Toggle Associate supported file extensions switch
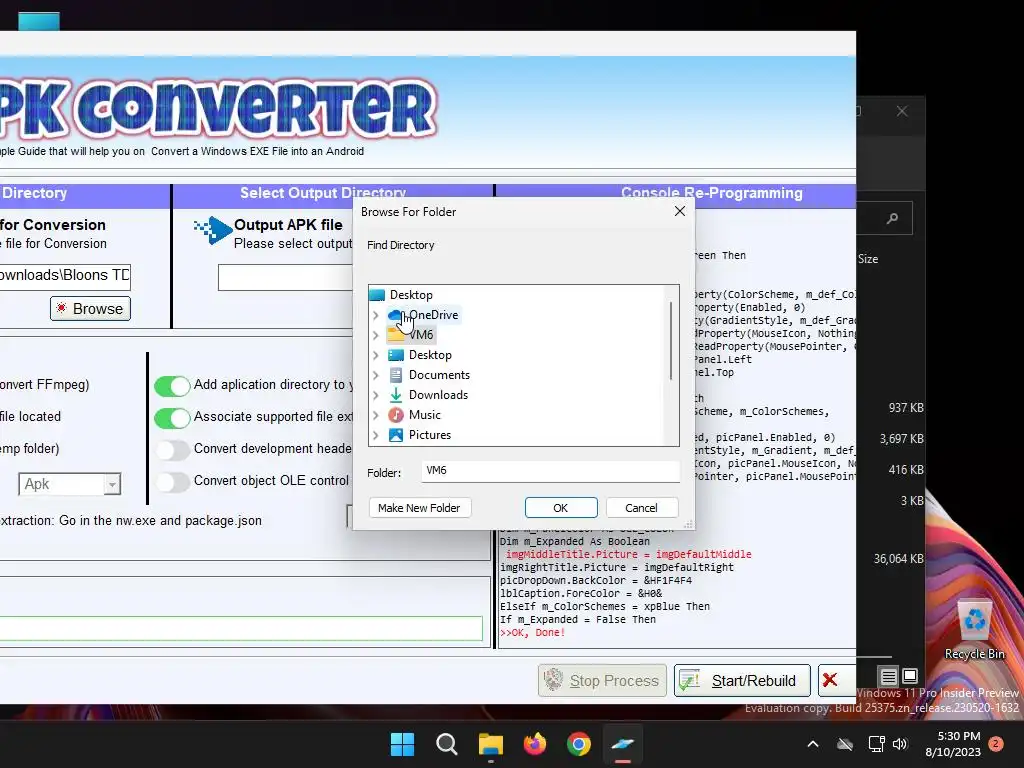 point(172,418)
